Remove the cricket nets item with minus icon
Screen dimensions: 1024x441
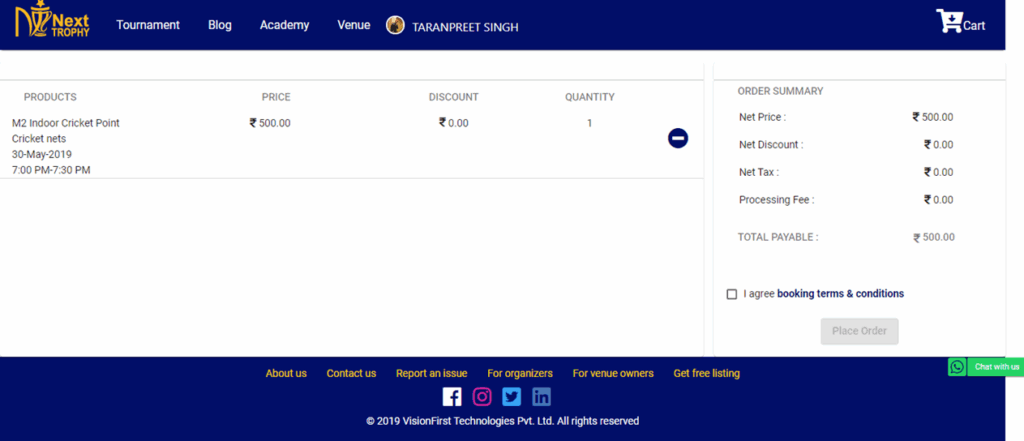pos(678,138)
